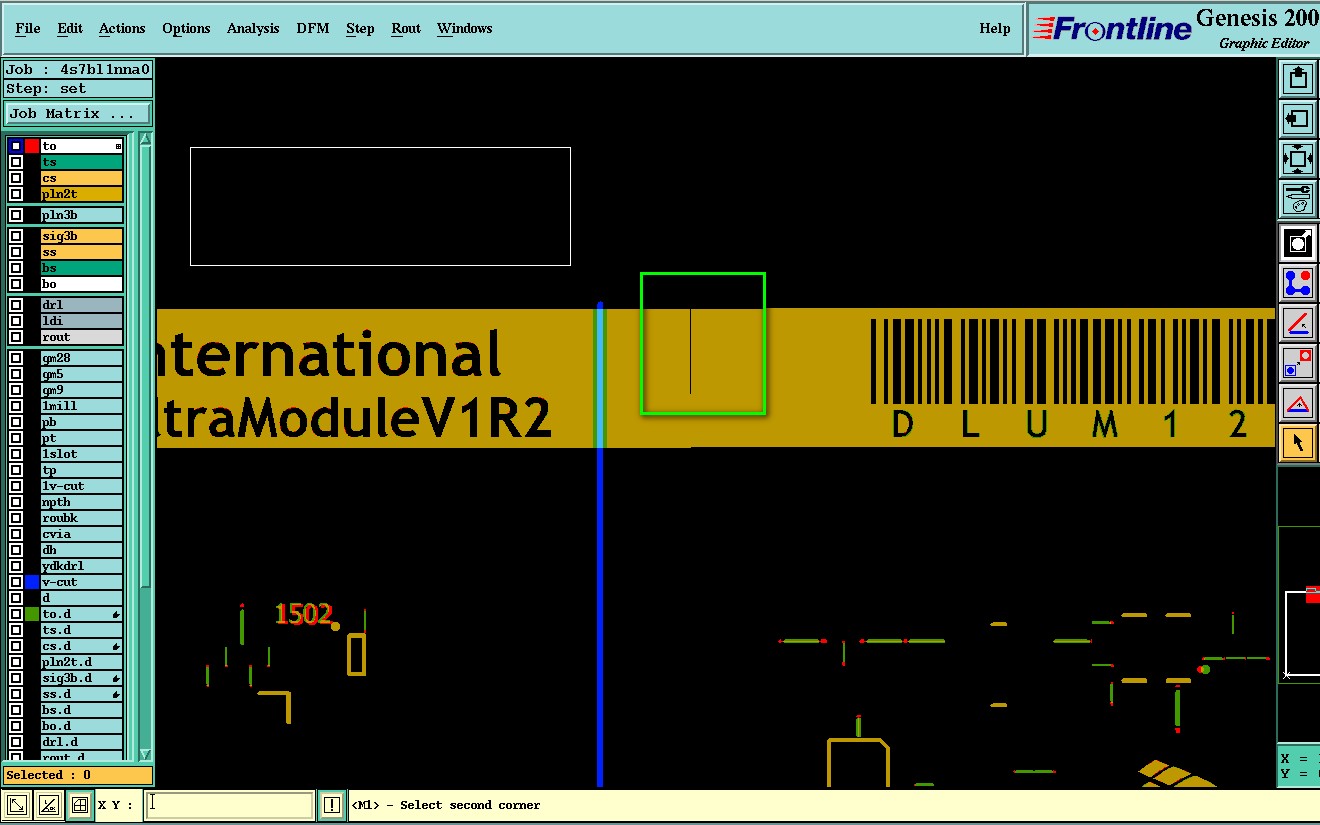Screen dimensions: 1320x825
Task: Click the diagonal arrow coordinate mode icon
Action: click(17, 804)
